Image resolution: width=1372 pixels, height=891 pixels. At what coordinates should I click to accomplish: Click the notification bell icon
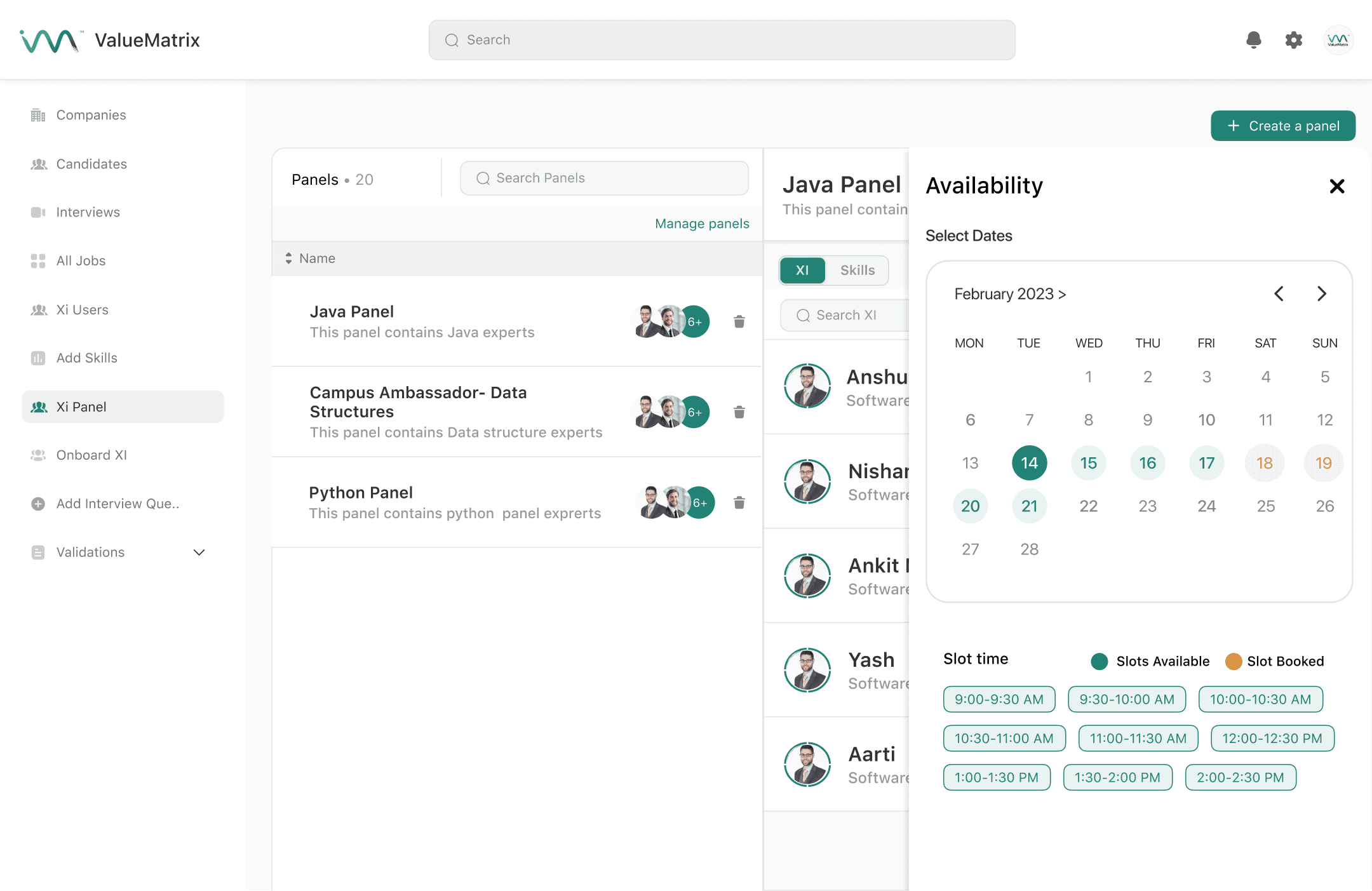[1253, 40]
